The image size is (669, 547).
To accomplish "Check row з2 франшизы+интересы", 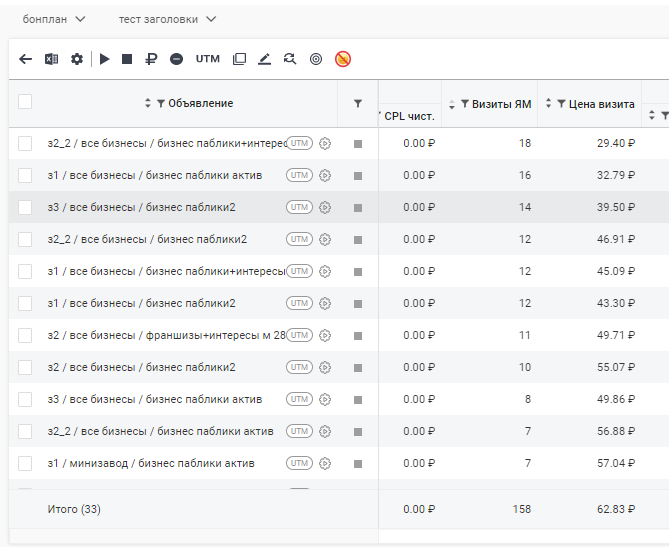I will pos(25,335).
